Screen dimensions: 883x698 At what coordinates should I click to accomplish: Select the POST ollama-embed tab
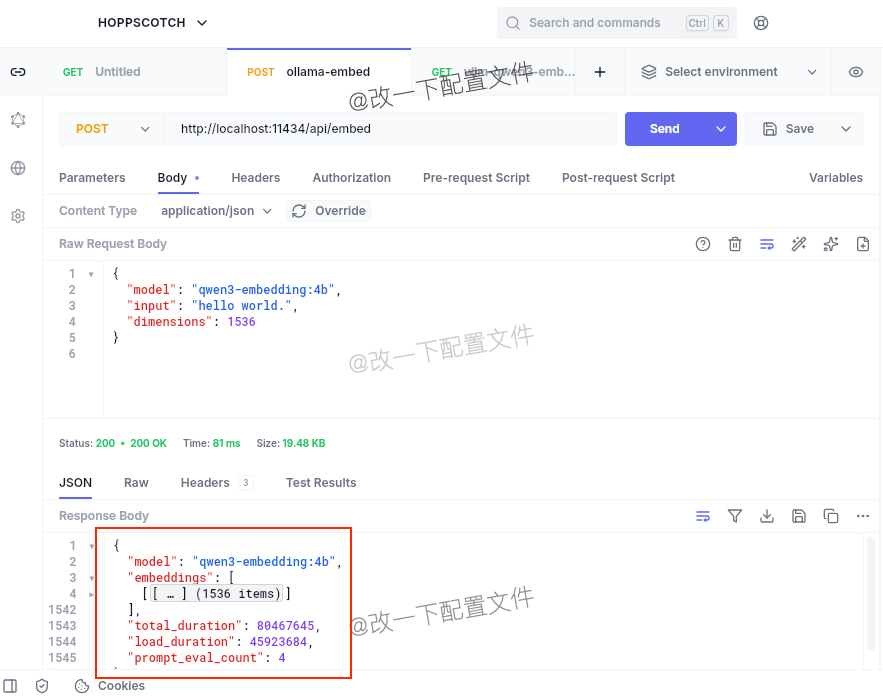(319, 72)
